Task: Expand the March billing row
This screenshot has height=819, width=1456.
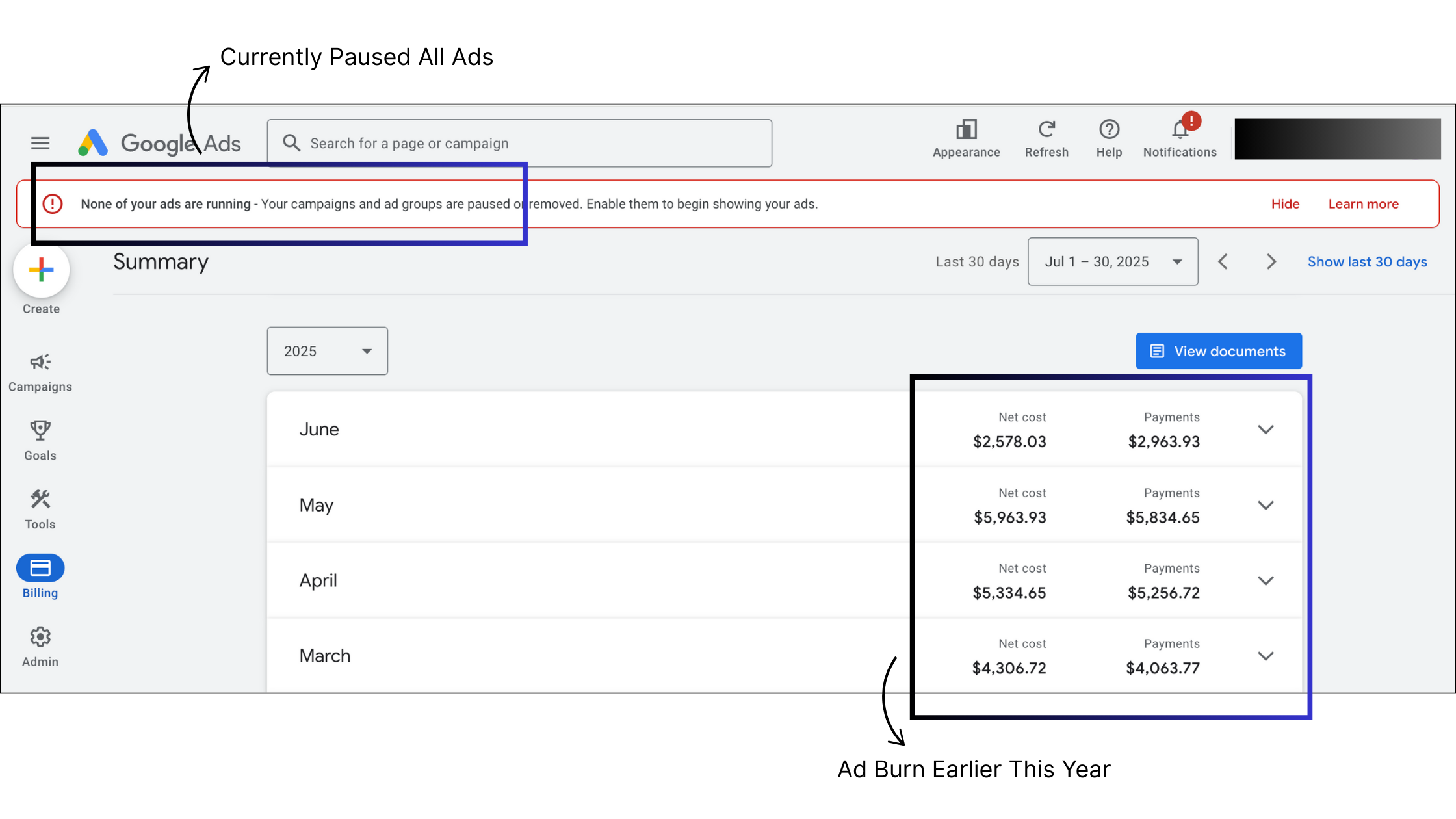Action: [1265, 656]
